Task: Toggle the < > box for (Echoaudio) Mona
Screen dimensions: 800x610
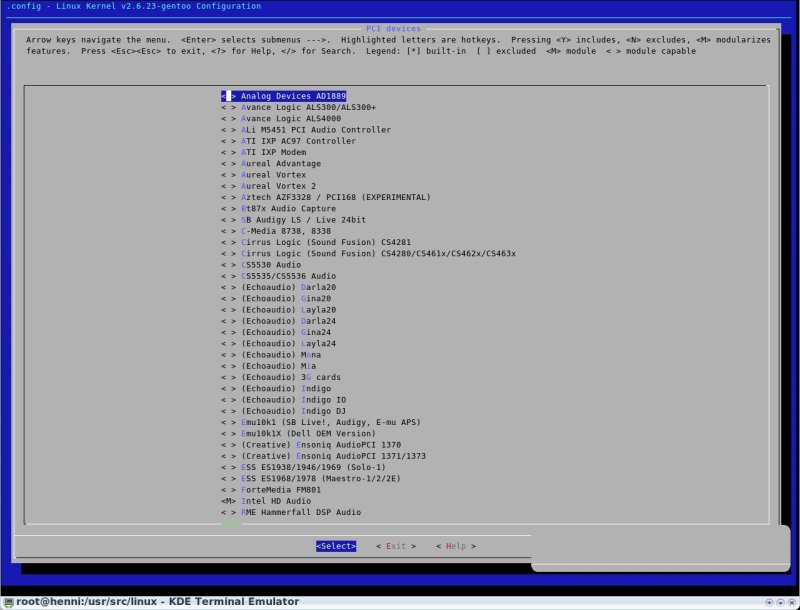Action: [229, 354]
